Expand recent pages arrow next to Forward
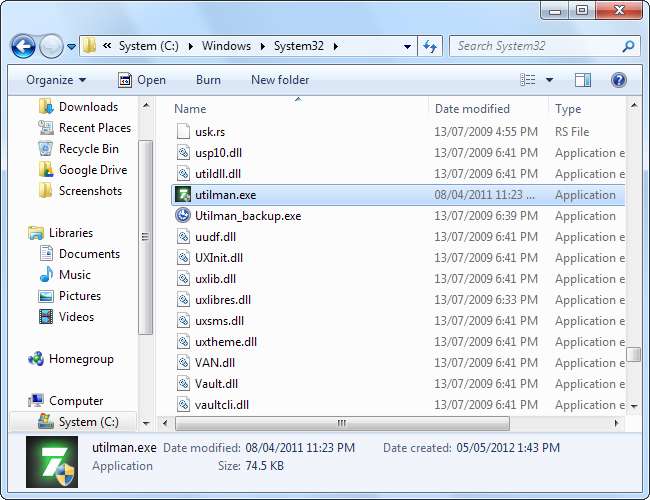650x500 pixels. (x=72, y=47)
